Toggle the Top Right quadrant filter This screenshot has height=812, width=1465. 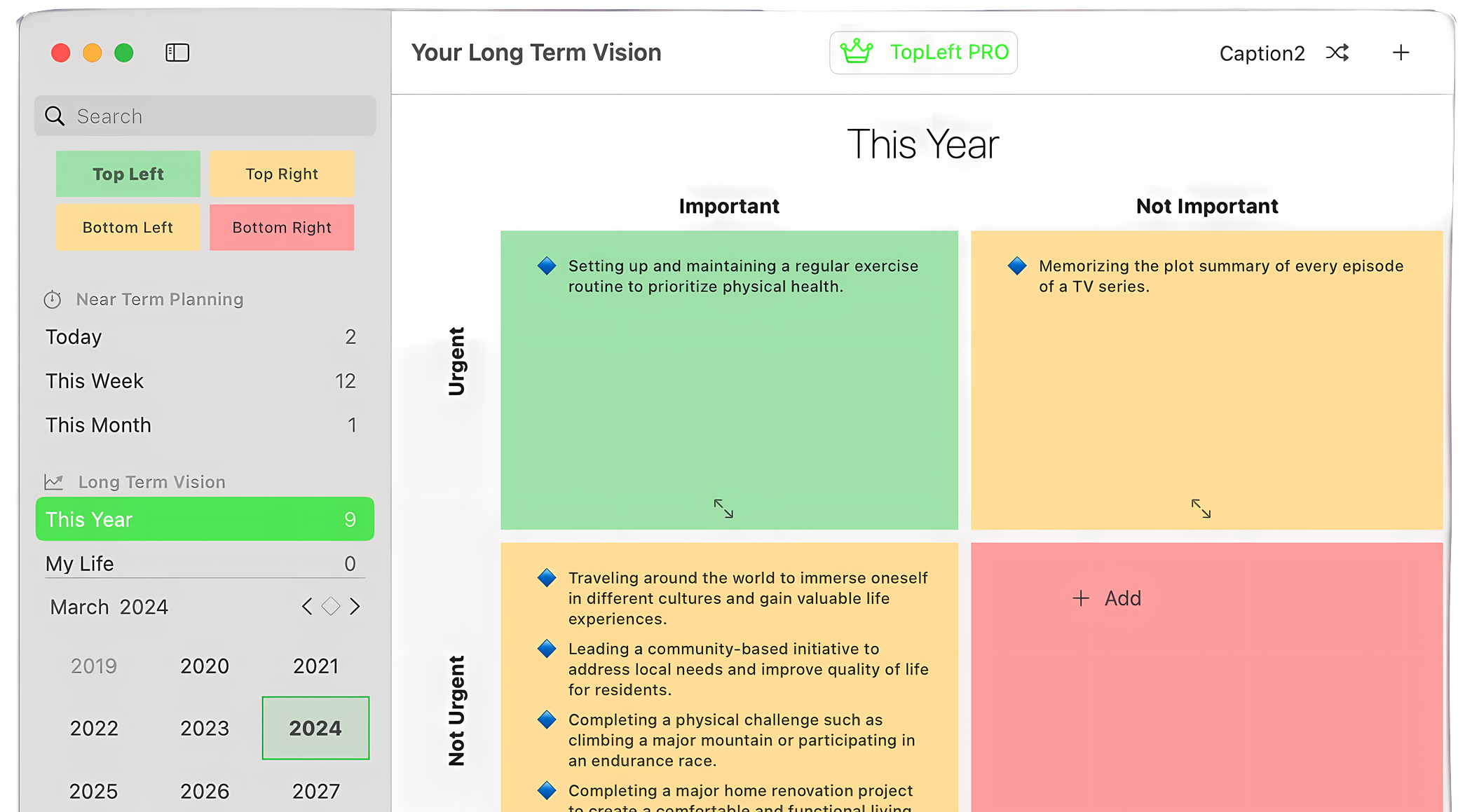point(282,174)
